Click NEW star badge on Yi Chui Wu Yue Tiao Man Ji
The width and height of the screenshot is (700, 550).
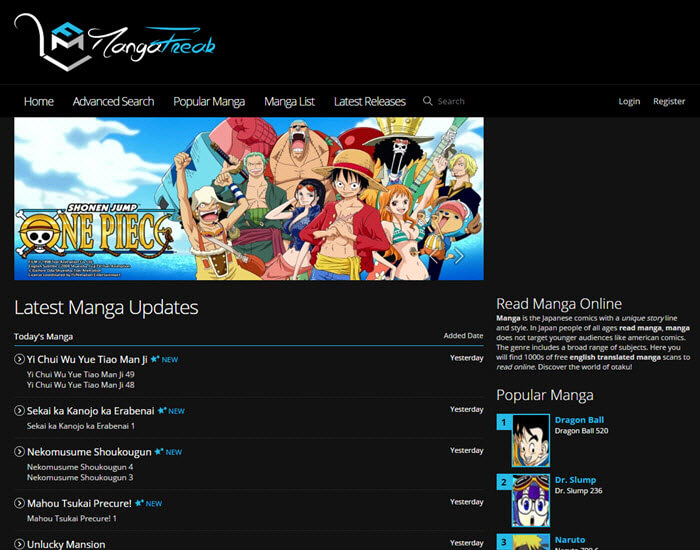tap(164, 359)
